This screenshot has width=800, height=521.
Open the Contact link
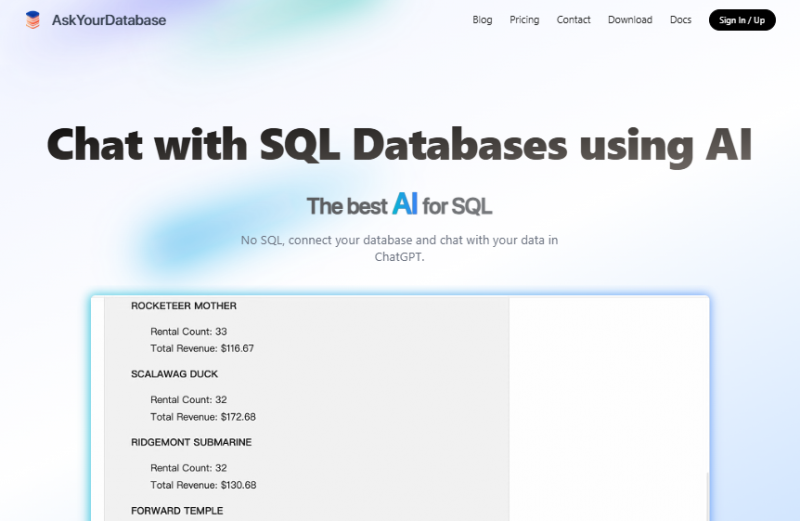pos(573,20)
